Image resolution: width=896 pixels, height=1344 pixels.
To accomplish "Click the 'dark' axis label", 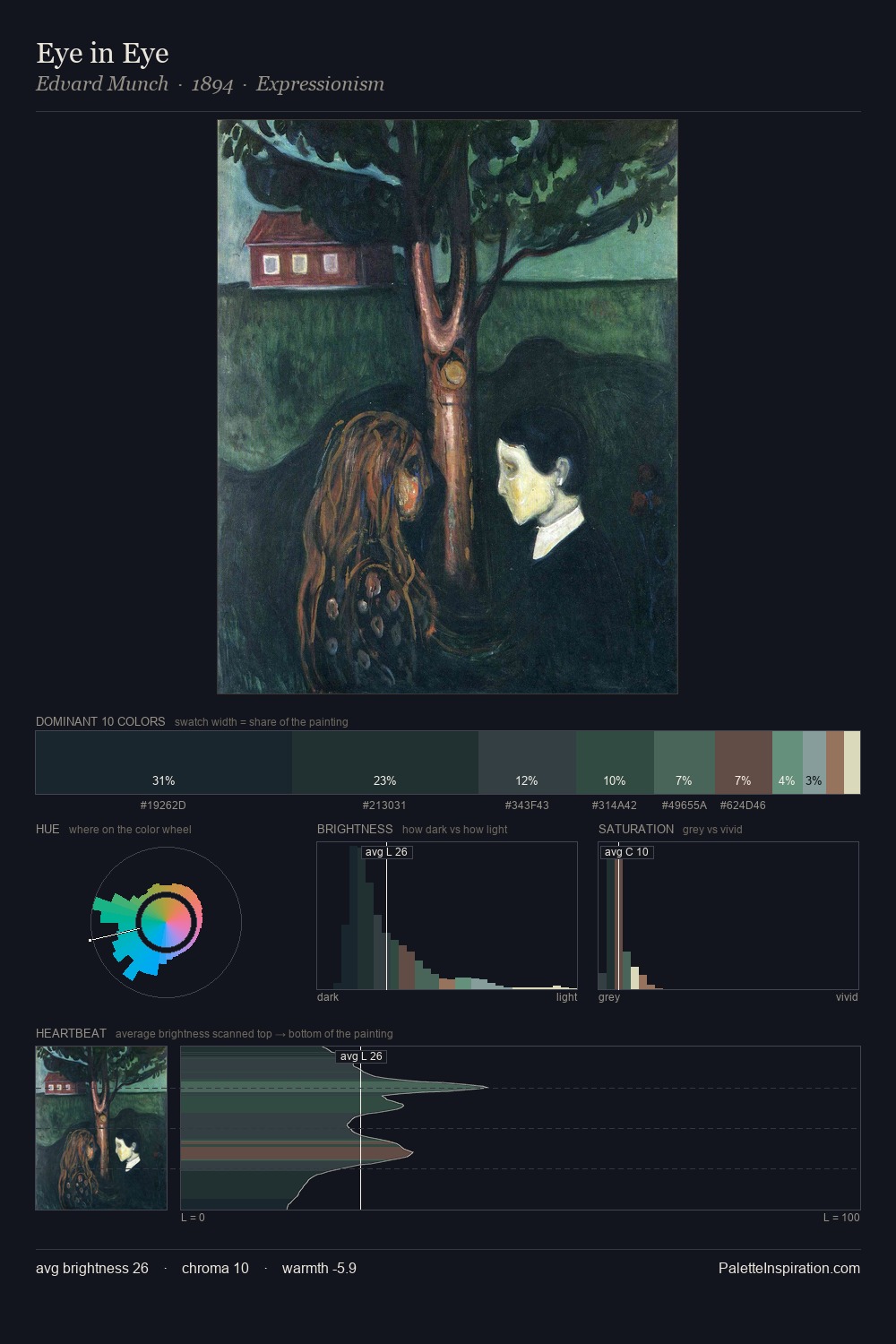I will point(328,997).
